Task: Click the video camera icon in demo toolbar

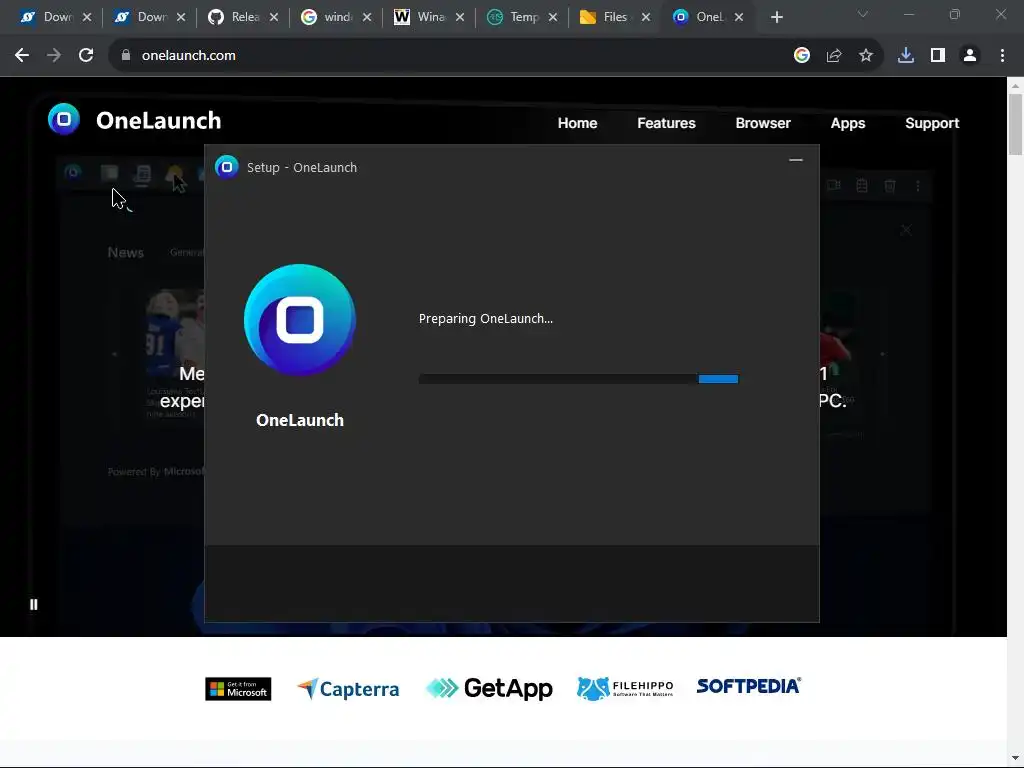Action: tap(834, 185)
